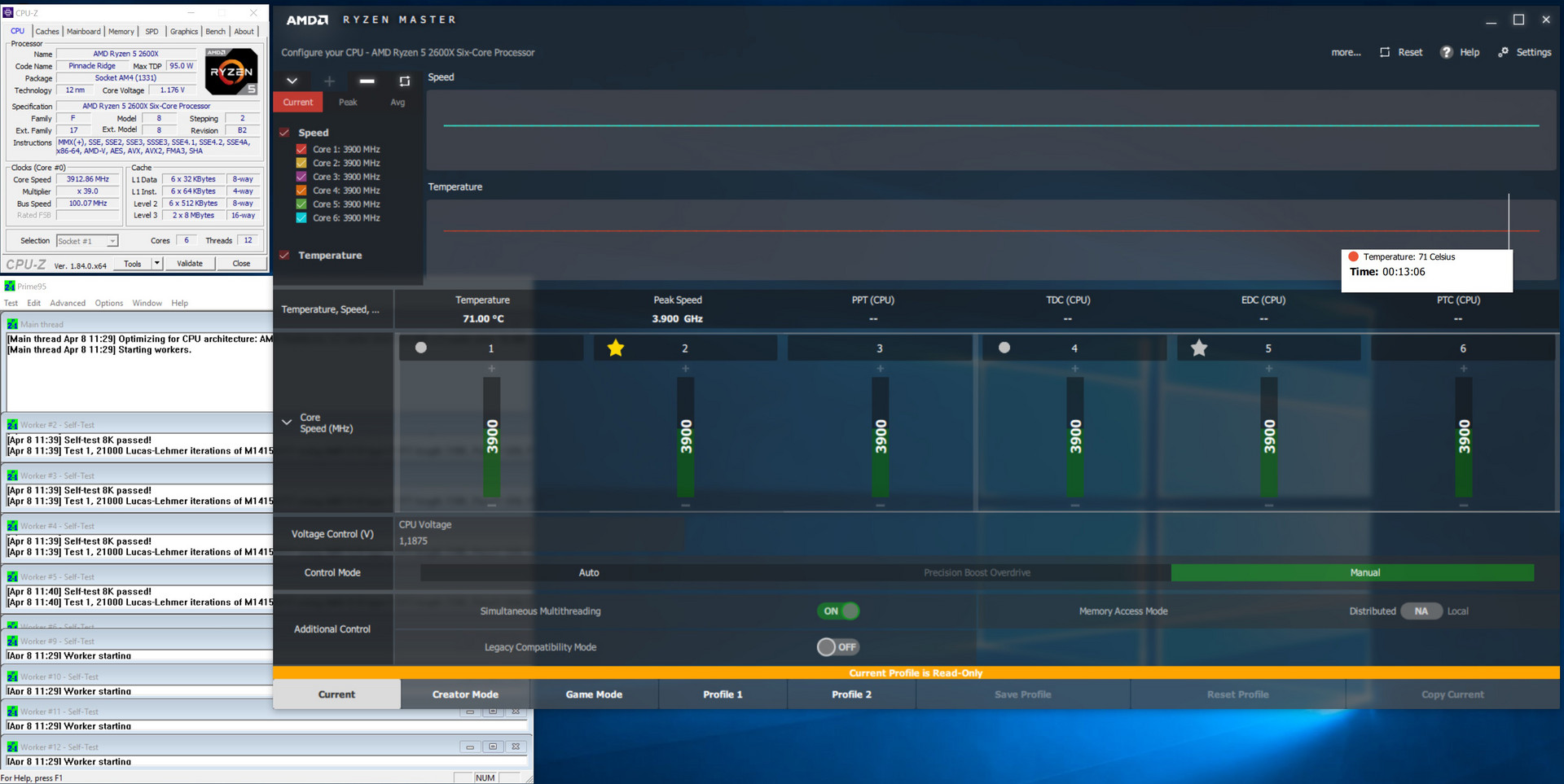Viewport: 1564px width, 784px height.
Task: Open the more... menu in Ryzen Master
Action: pos(1346,52)
